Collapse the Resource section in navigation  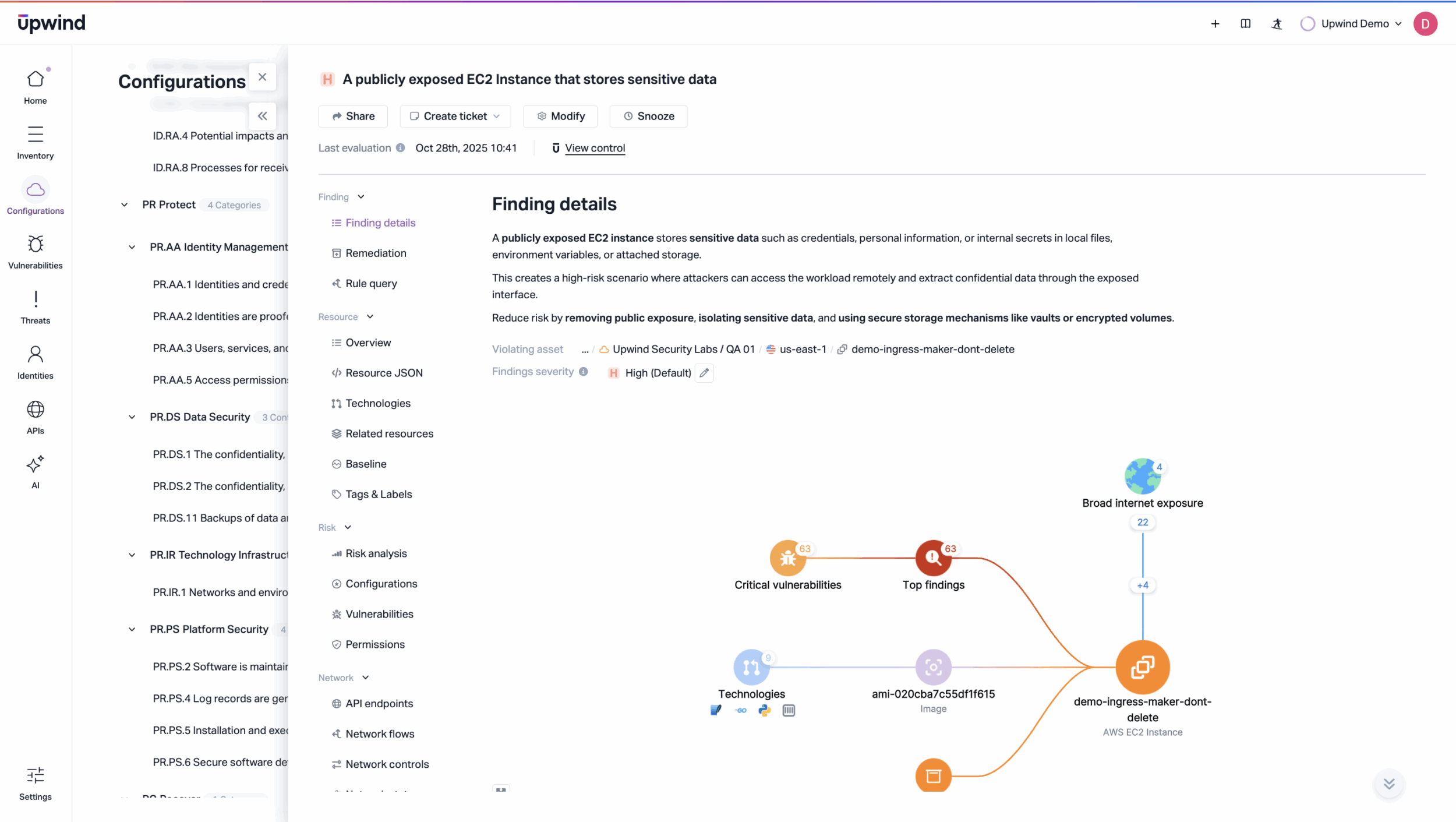tap(370, 317)
